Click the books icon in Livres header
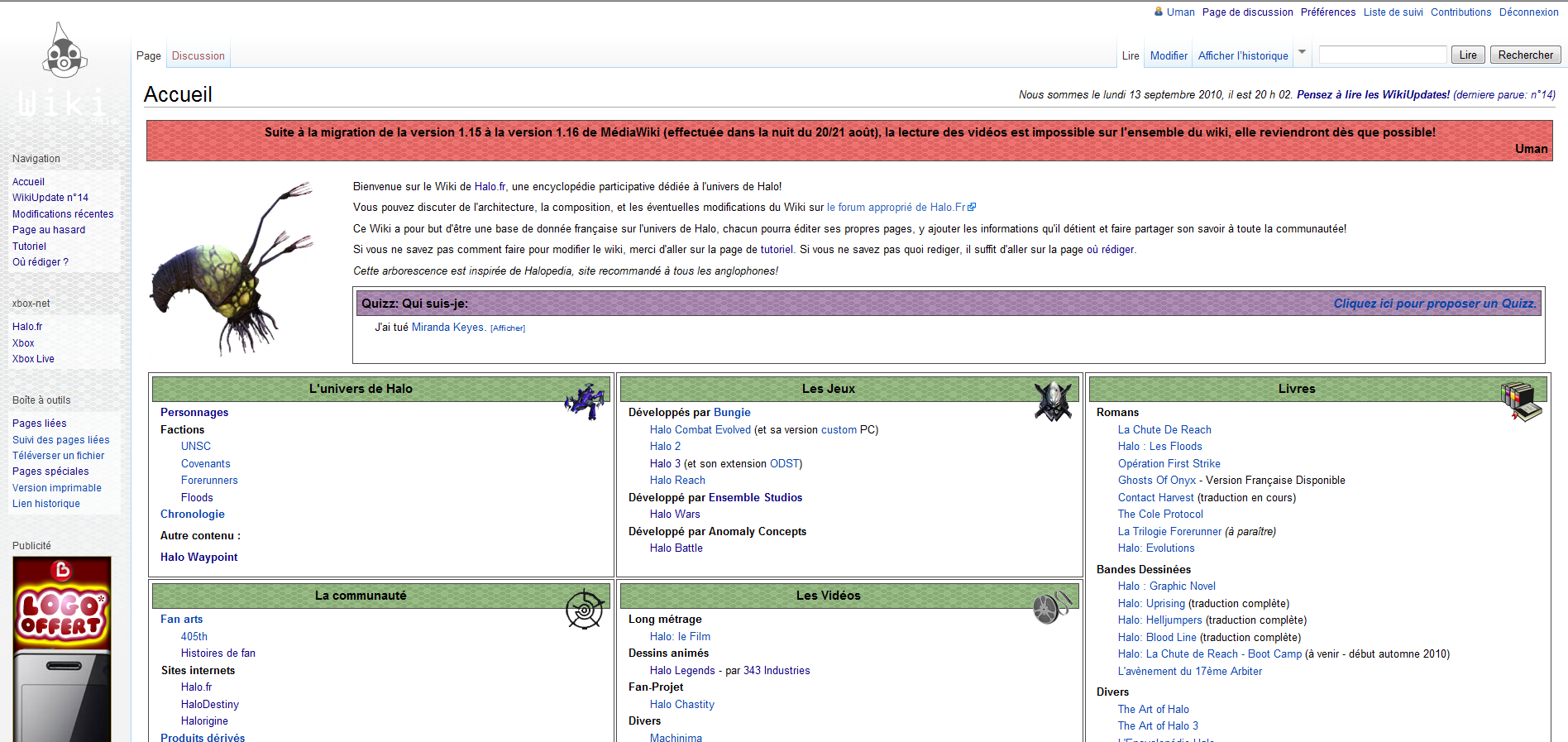The height and width of the screenshot is (742, 1568). tap(1522, 401)
